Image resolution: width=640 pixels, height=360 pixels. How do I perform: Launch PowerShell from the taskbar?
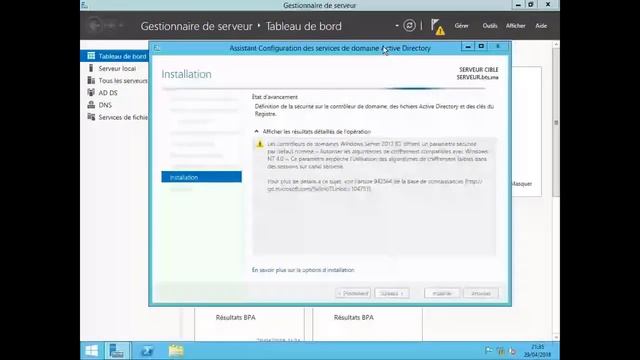pyautogui.click(x=147, y=351)
